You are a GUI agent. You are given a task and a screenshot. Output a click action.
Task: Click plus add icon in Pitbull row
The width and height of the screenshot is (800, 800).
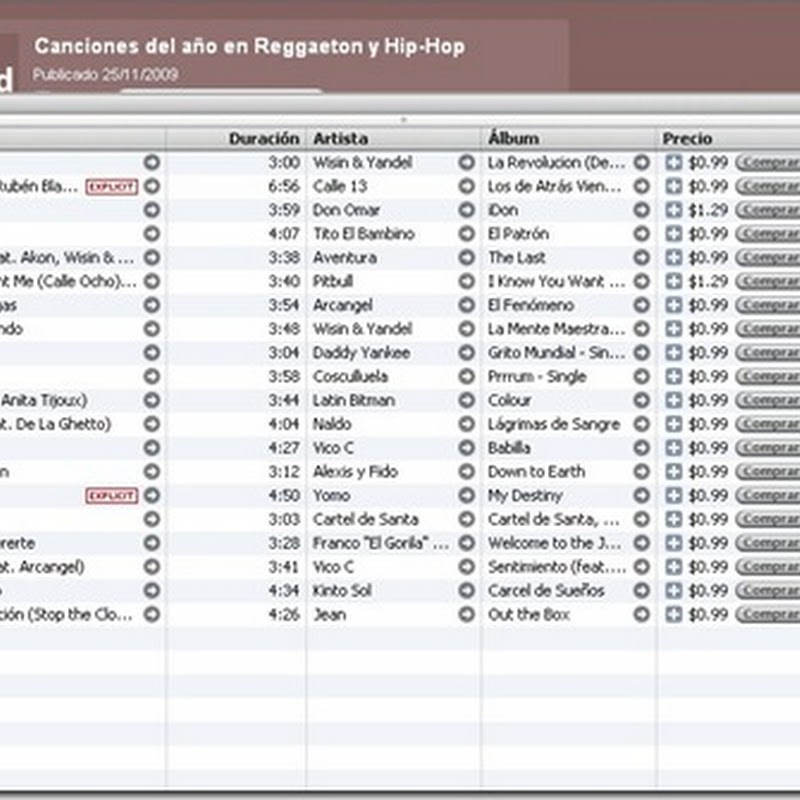[673, 282]
